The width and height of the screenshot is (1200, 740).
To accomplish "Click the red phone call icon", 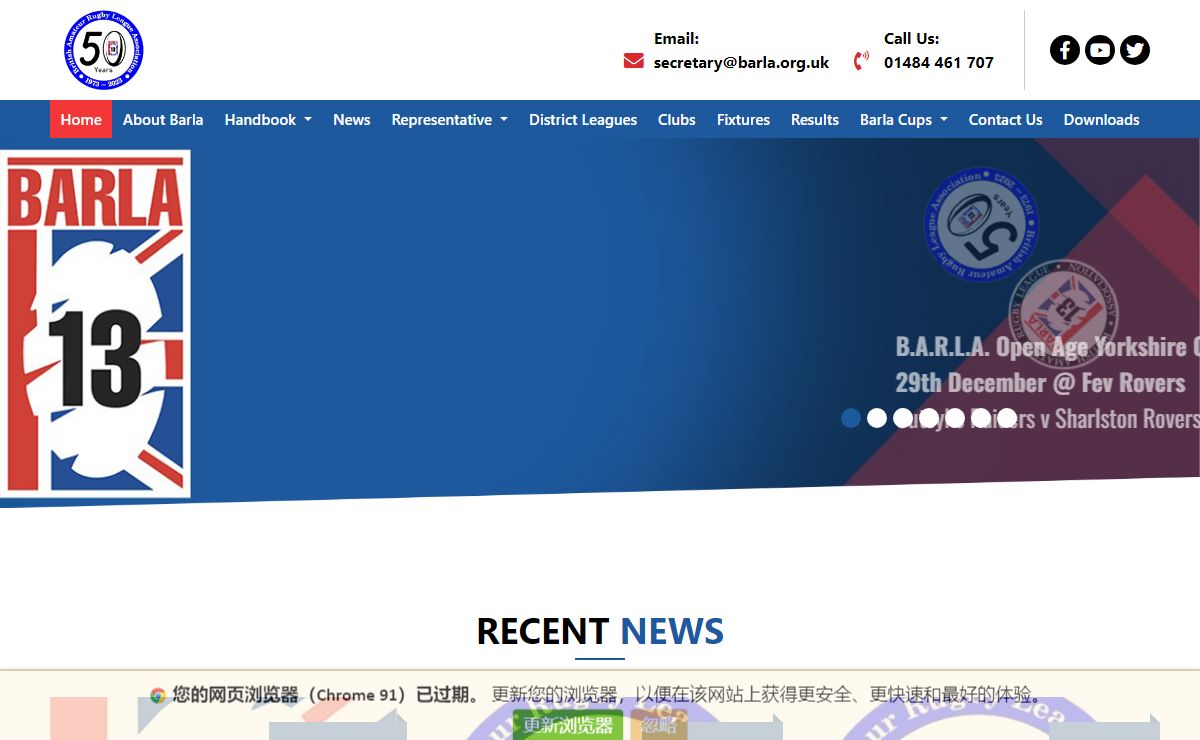I will click(861, 61).
